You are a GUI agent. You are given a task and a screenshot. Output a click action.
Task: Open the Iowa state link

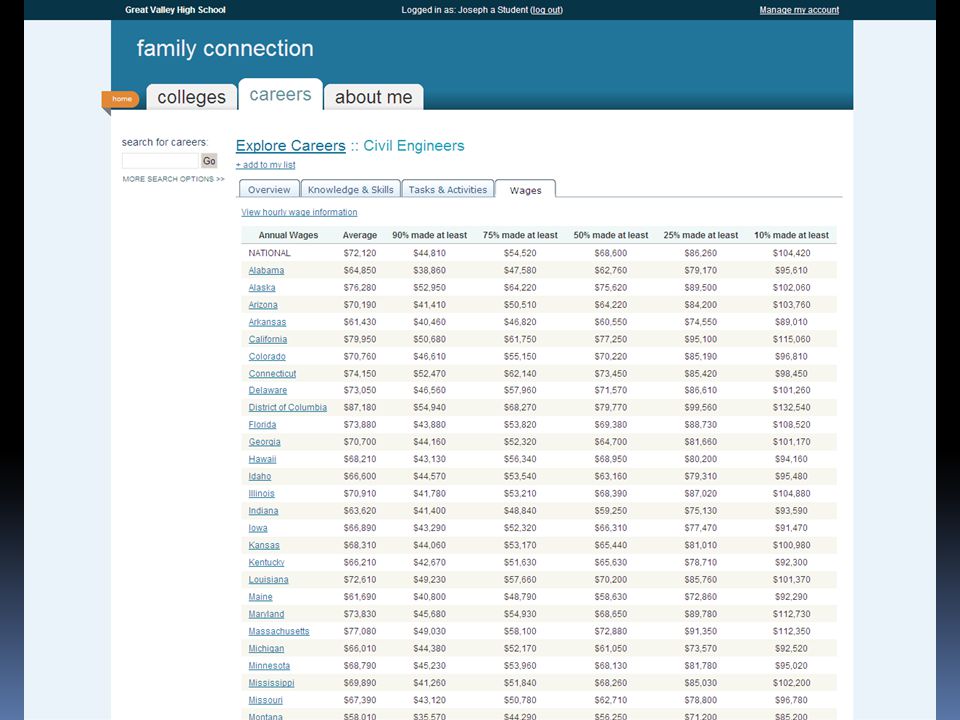[x=258, y=527]
